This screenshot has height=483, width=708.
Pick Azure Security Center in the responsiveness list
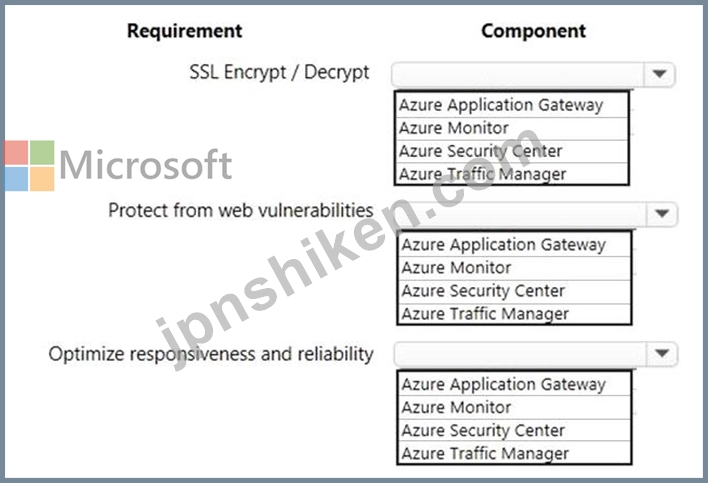(514, 430)
